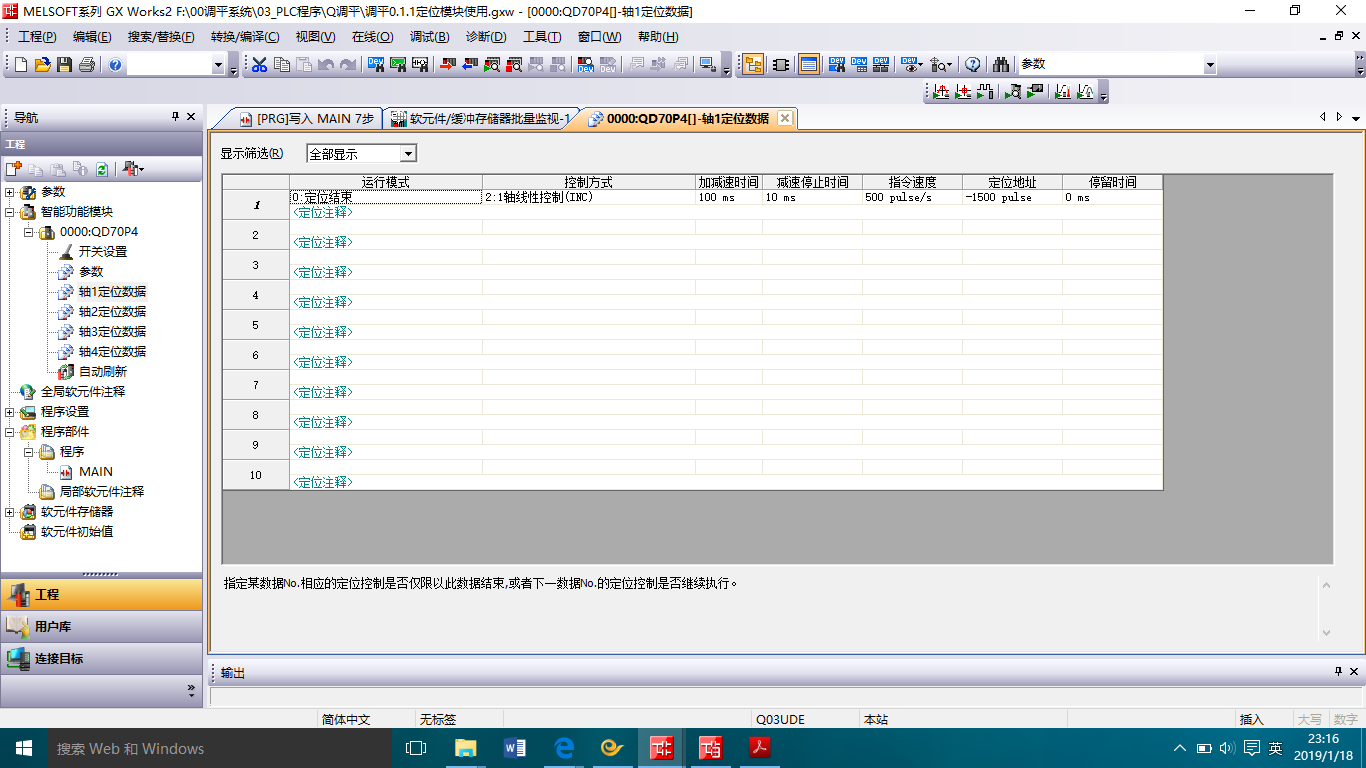Click the Read from PLC blue-arrow icon
The height and width of the screenshot is (768, 1366).
pos(469,65)
